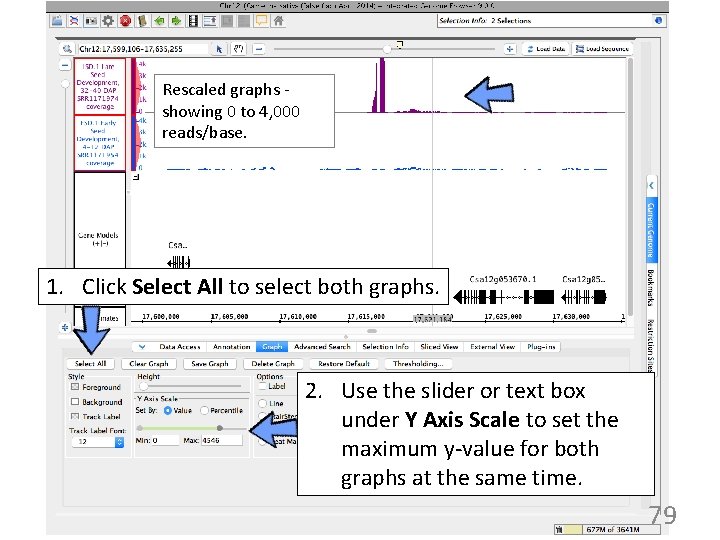Click the Y Axis Scale min slider knob
The height and width of the screenshot is (540, 720).
pos(140,428)
